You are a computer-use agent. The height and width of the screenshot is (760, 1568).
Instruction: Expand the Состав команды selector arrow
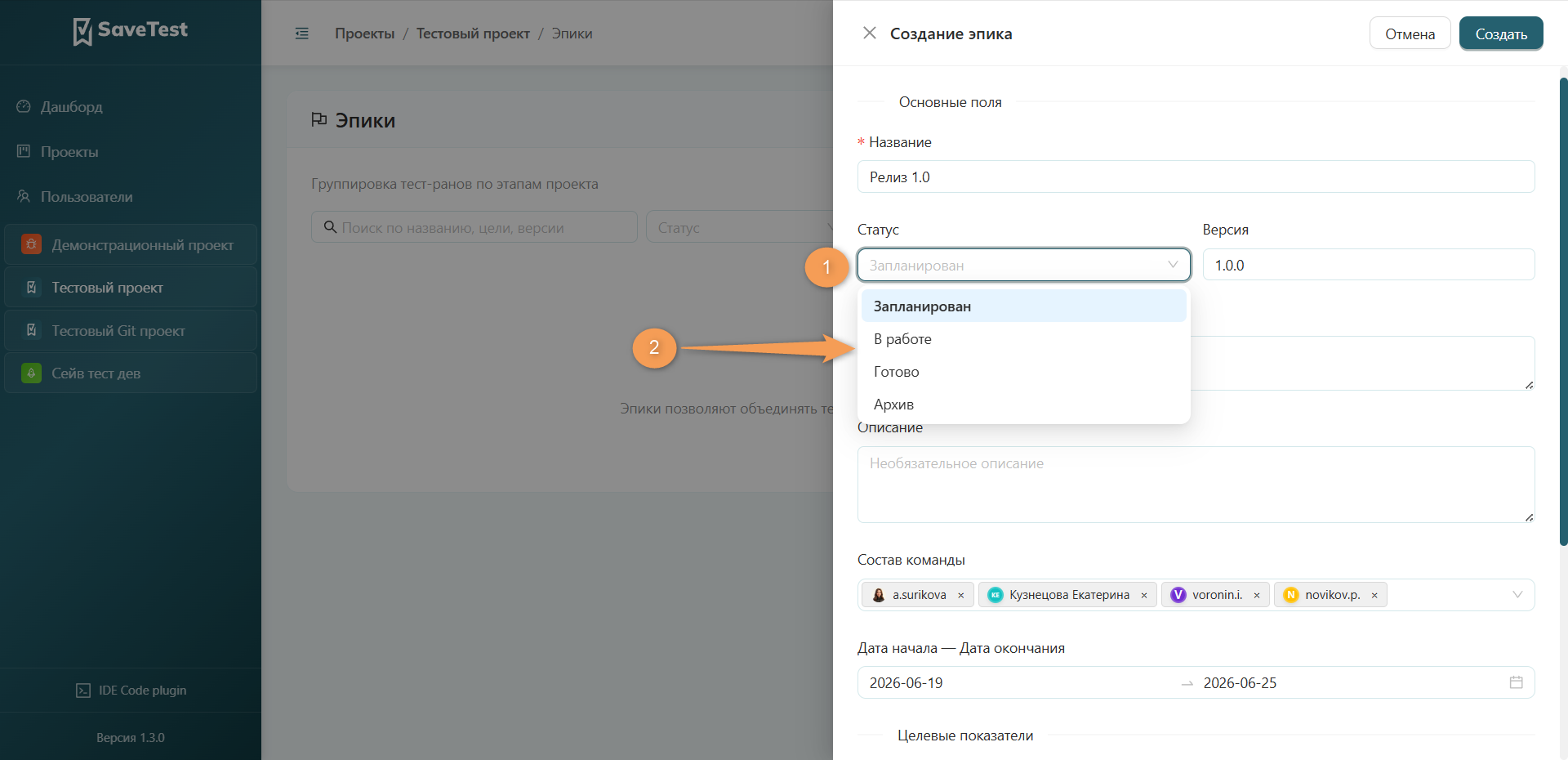click(x=1517, y=595)
